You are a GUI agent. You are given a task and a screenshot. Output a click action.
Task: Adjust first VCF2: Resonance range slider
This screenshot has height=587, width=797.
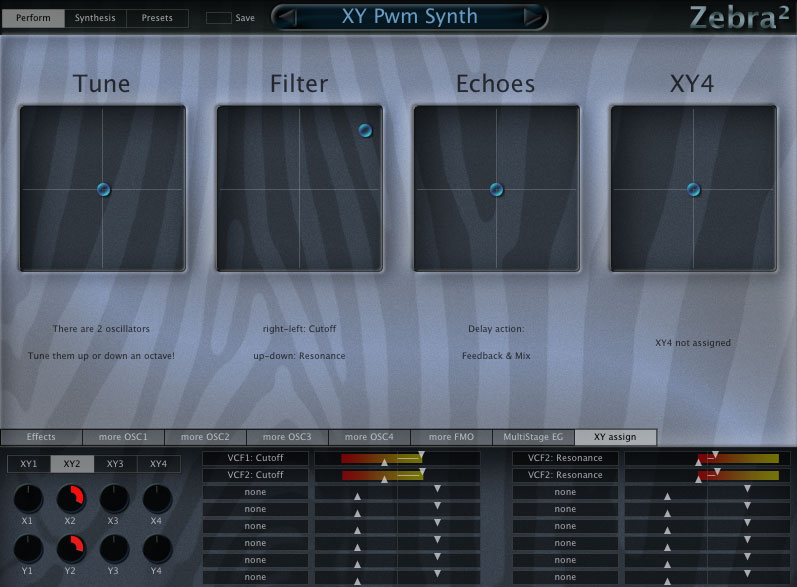coord(707,458)
